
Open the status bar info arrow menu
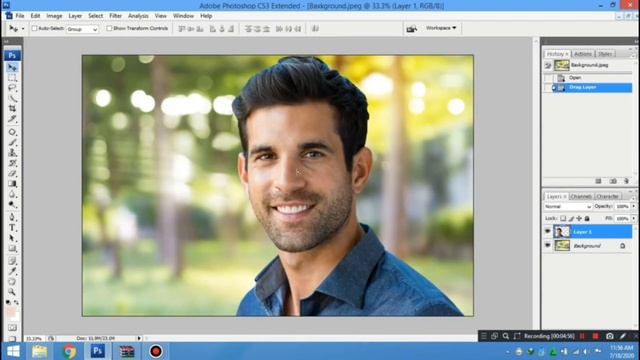[139, 338]
